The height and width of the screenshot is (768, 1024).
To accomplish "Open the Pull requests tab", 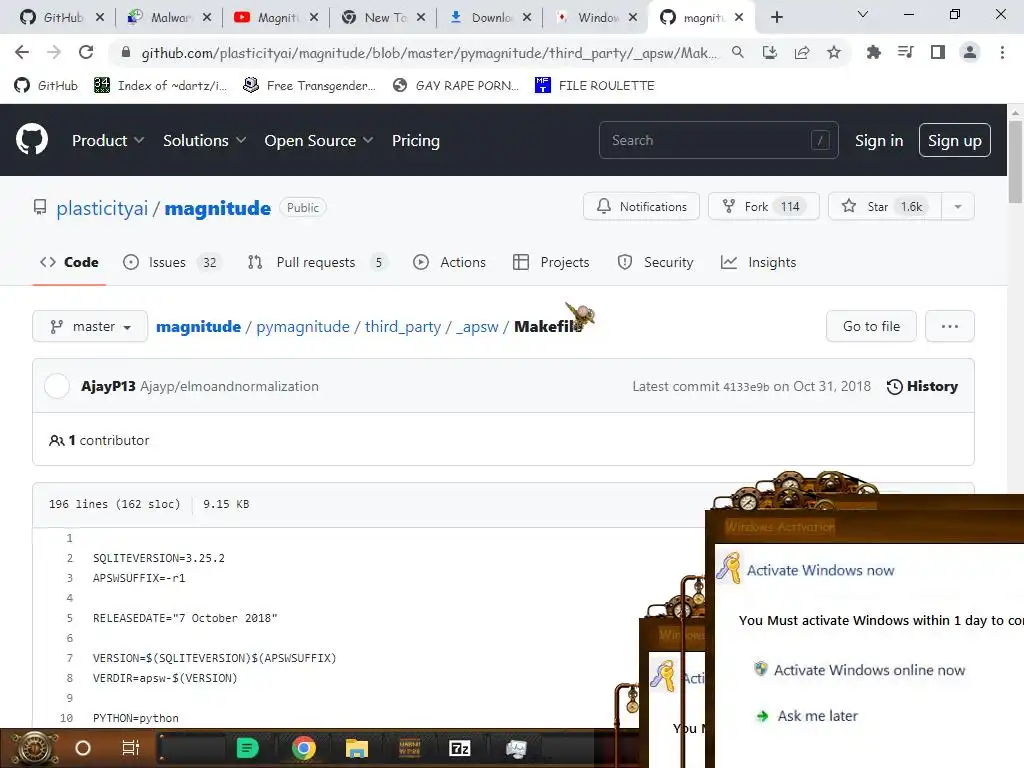I will pyautogui.click(x=318, y=262).
